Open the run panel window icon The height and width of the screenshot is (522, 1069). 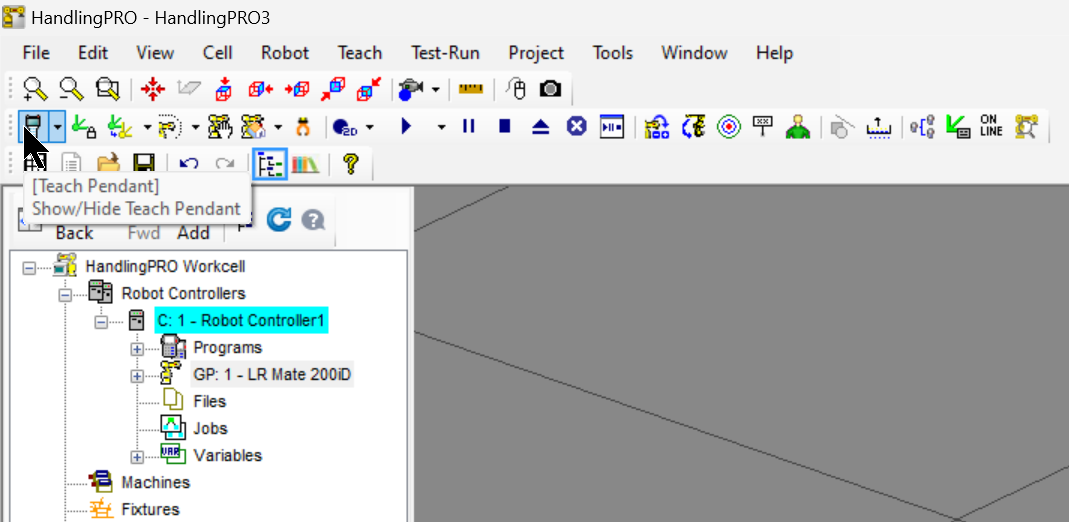point(612,127)
